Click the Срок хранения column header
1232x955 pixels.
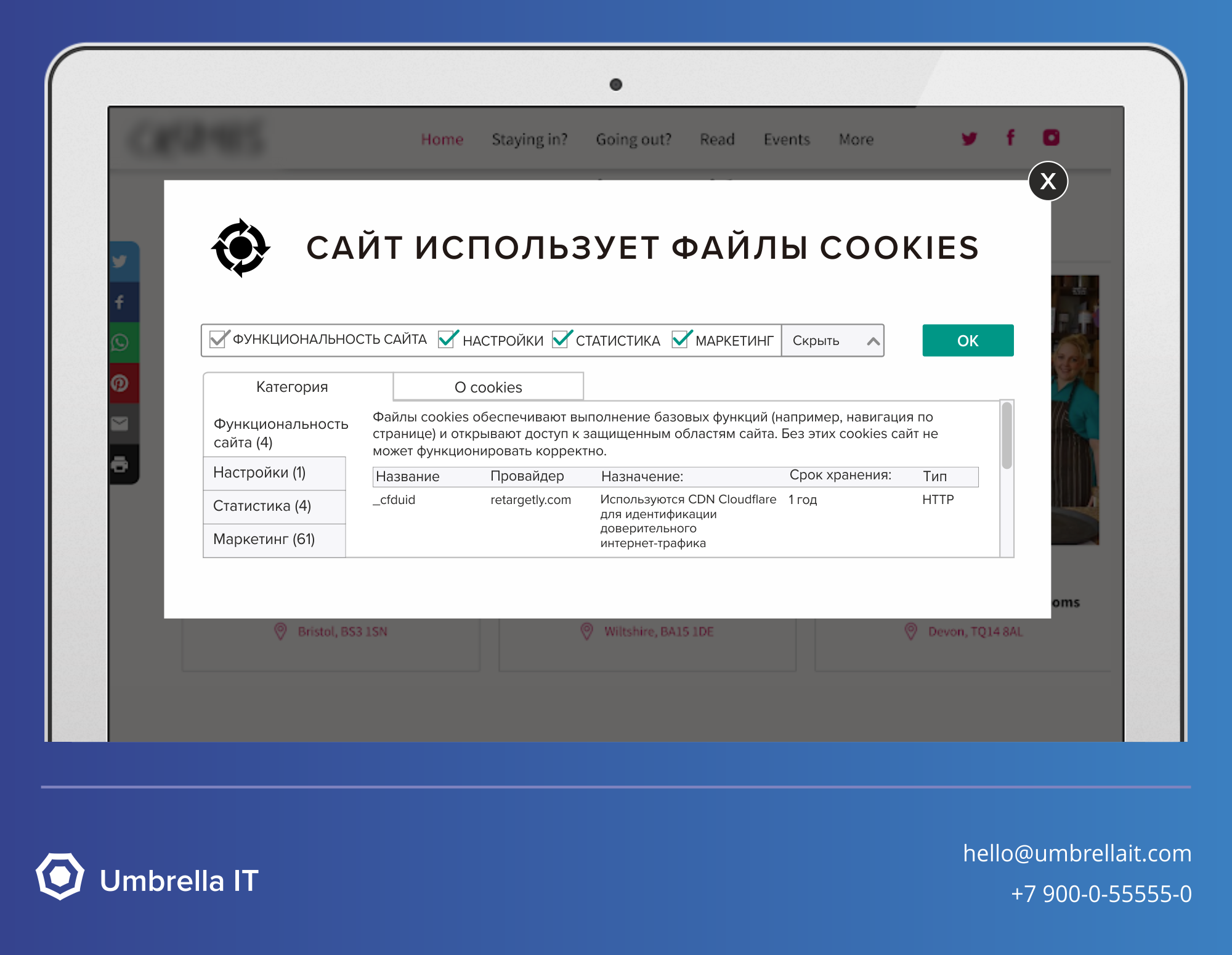tap(840, 475)
